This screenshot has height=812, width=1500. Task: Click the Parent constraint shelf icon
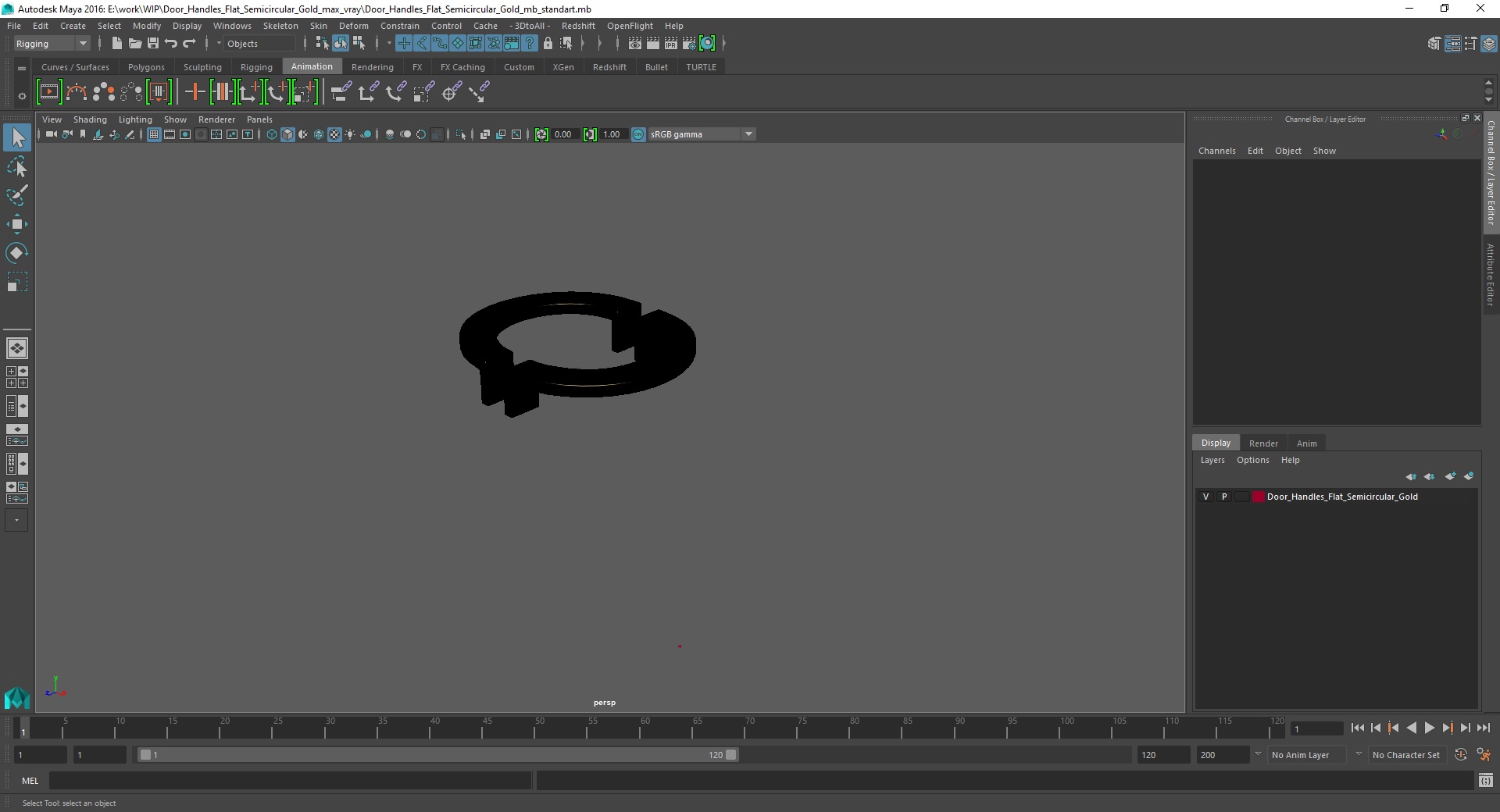pos(341,92)
